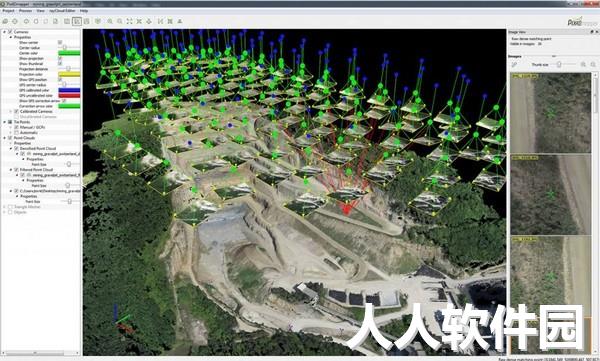
Task: Click Point Size slider under Densified Point Cloud
Action: 69,164
